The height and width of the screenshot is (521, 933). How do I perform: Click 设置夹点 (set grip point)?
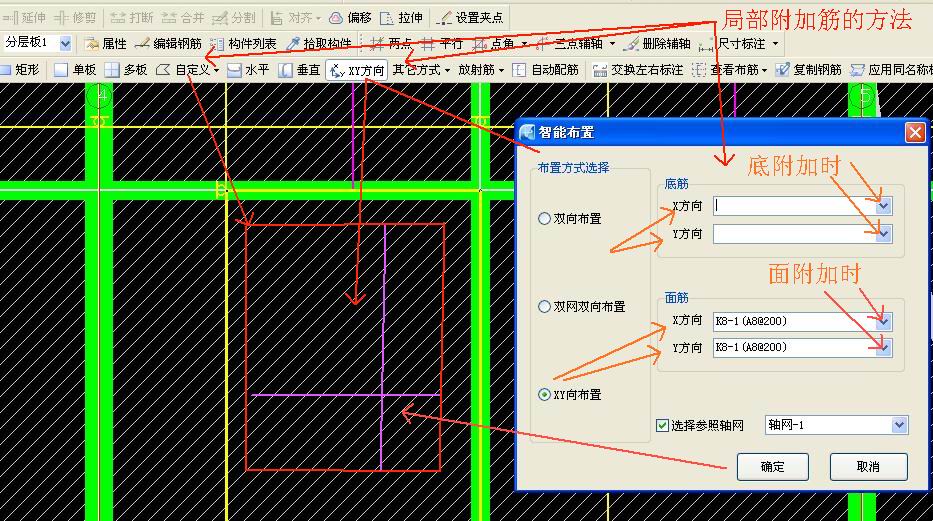(470, 18)
